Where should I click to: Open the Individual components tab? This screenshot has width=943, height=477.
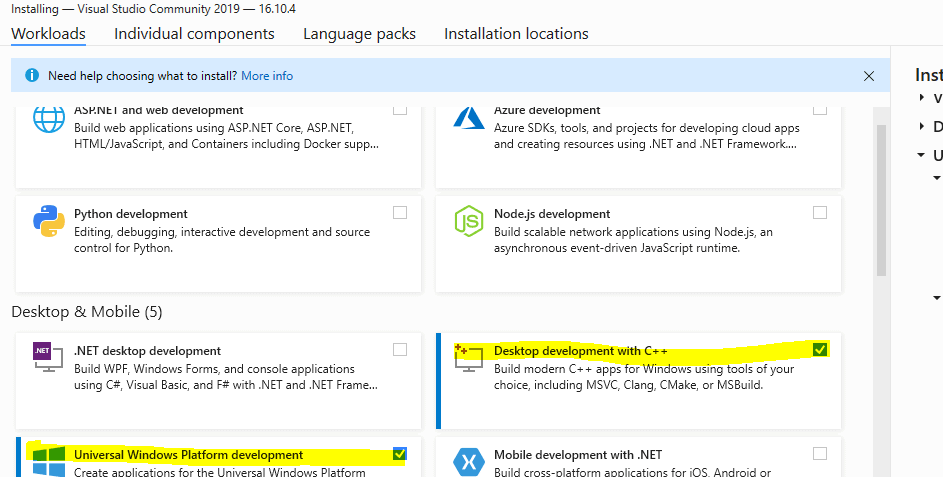(x=194, y=34)
